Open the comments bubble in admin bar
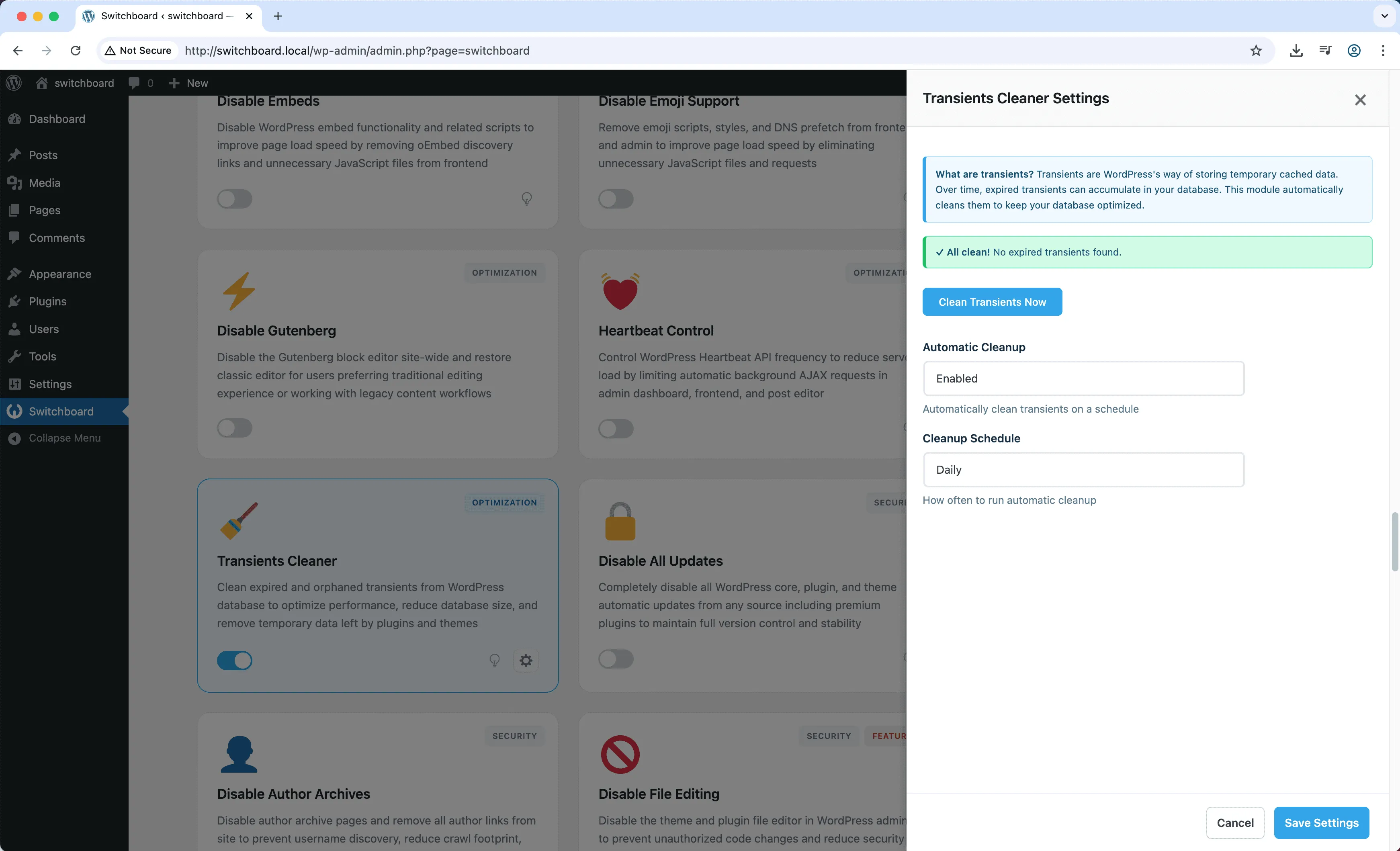Viewport: 1400px width, 851px height. pos(134,83)
